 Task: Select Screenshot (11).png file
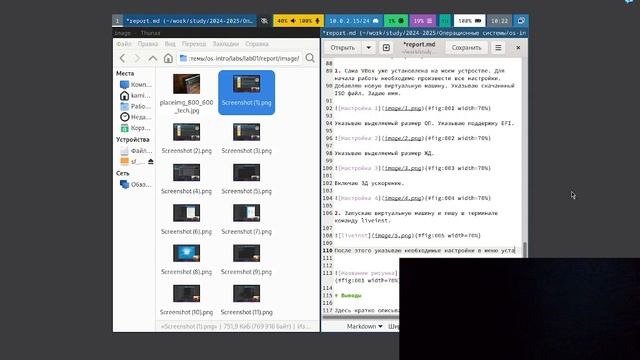(247, 300)
